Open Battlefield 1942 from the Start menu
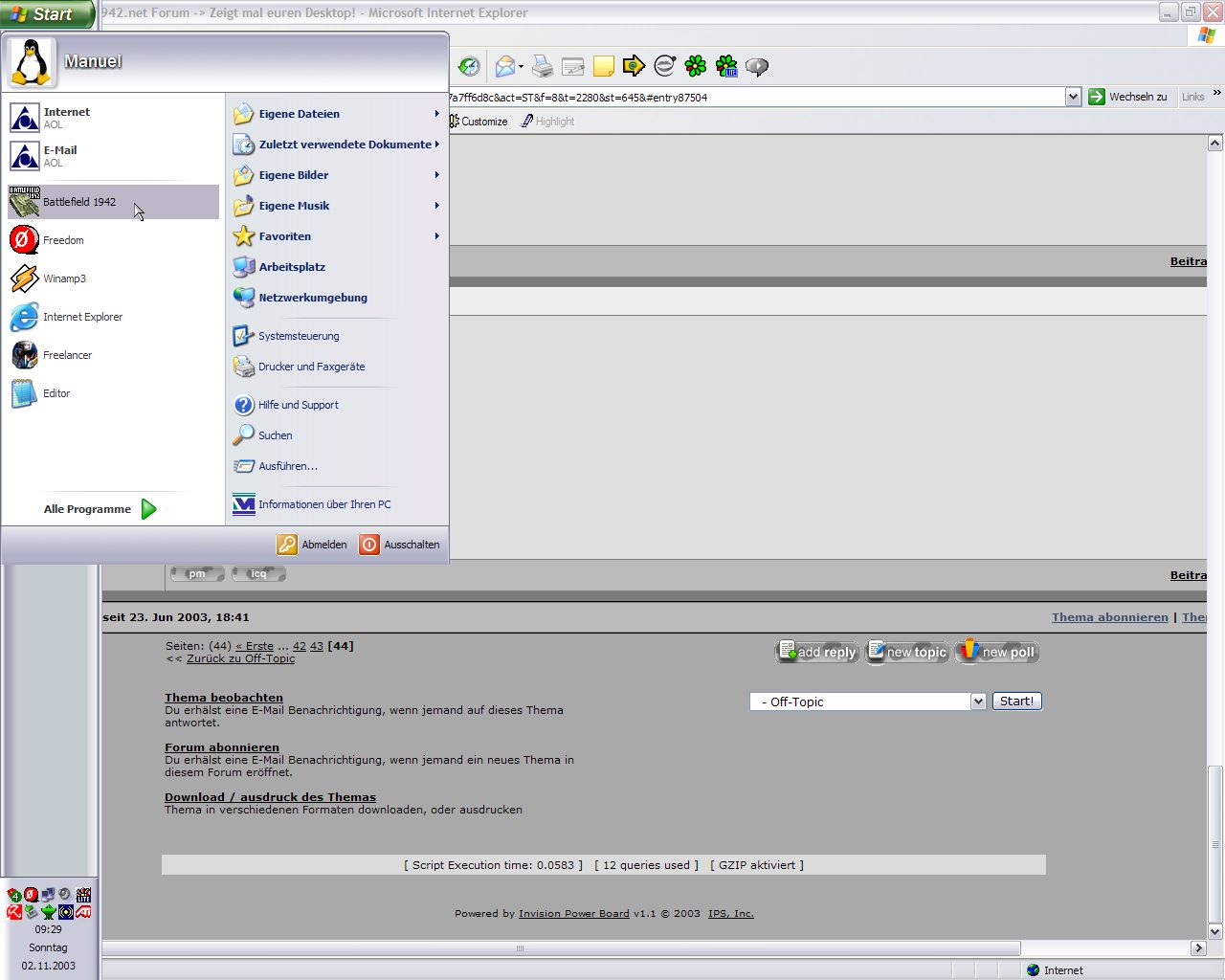This screenshot has width=1225, height=980. [x=113, y=202]
